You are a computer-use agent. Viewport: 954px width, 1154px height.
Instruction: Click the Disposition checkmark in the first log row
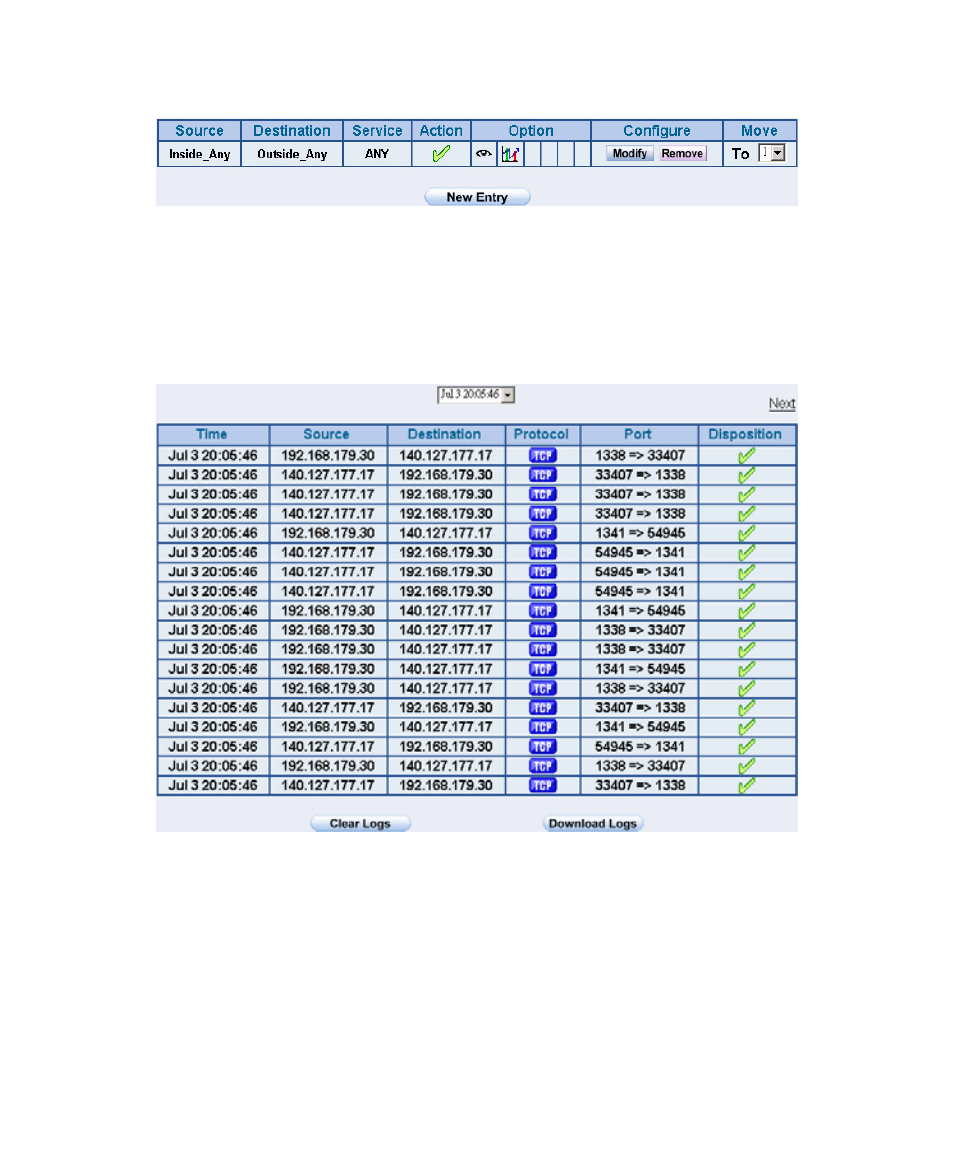tap(746, 456)
